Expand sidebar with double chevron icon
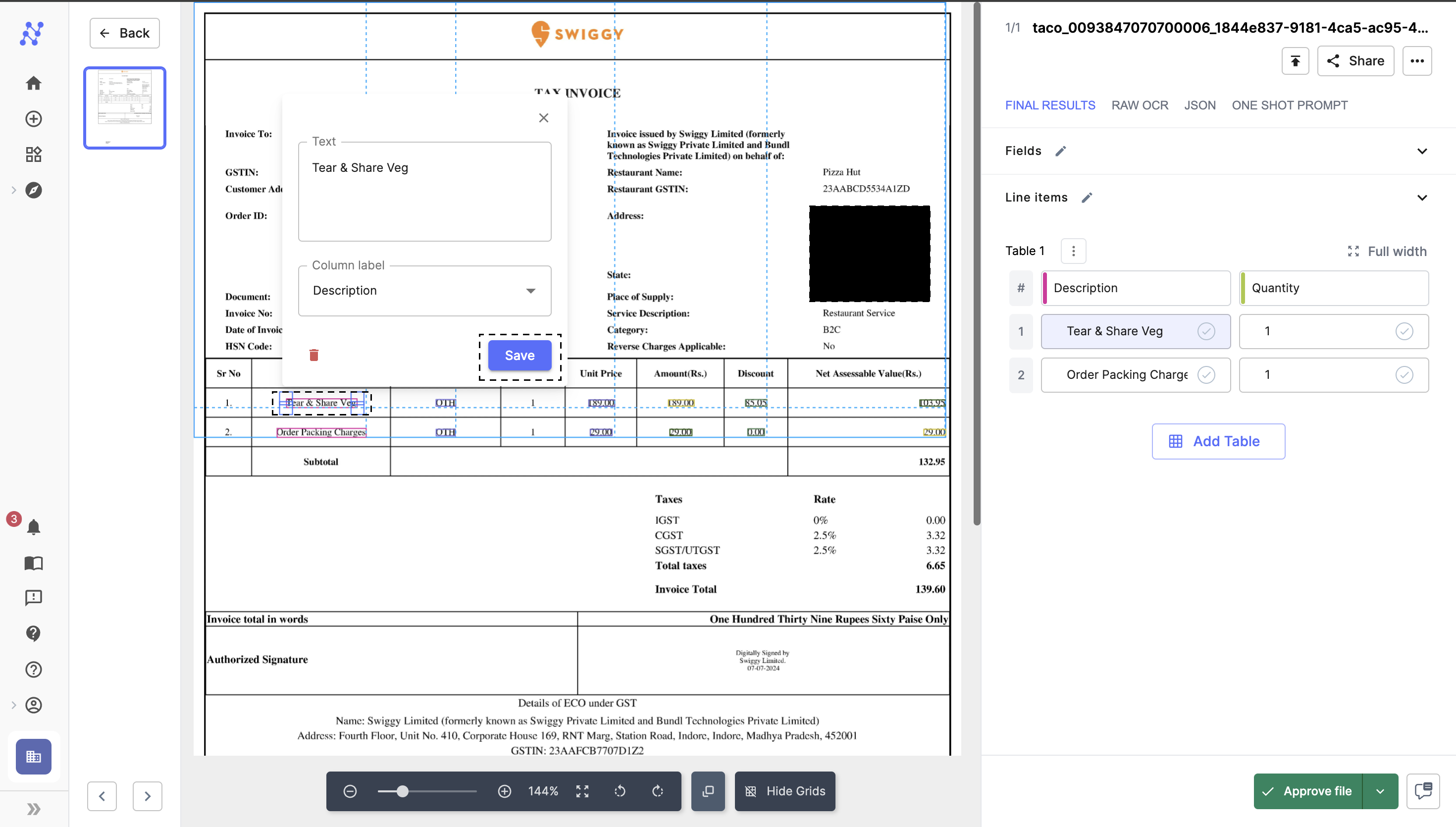 34,809
